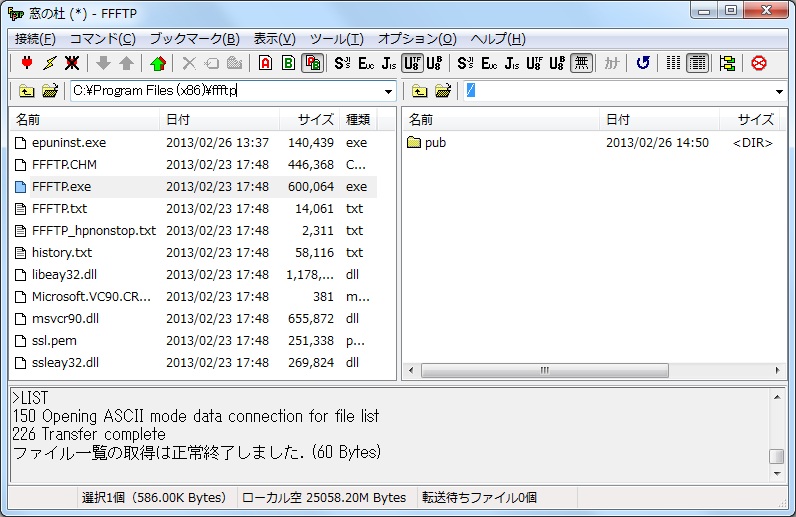
Task: Enable Binary transfer mode (green B)
Action: [x=288, y=63]
